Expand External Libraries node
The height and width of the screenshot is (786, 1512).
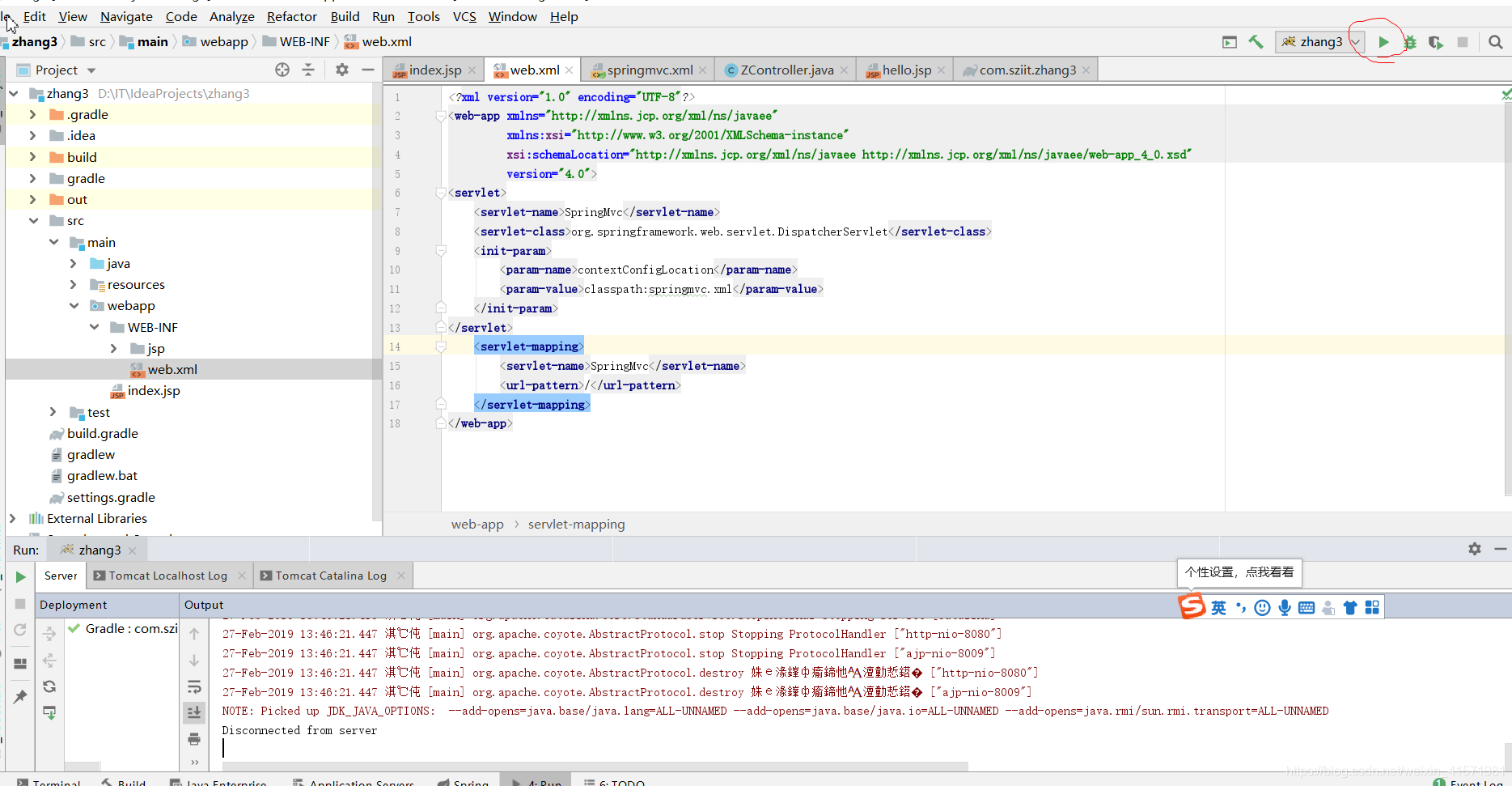coord(12,519)
